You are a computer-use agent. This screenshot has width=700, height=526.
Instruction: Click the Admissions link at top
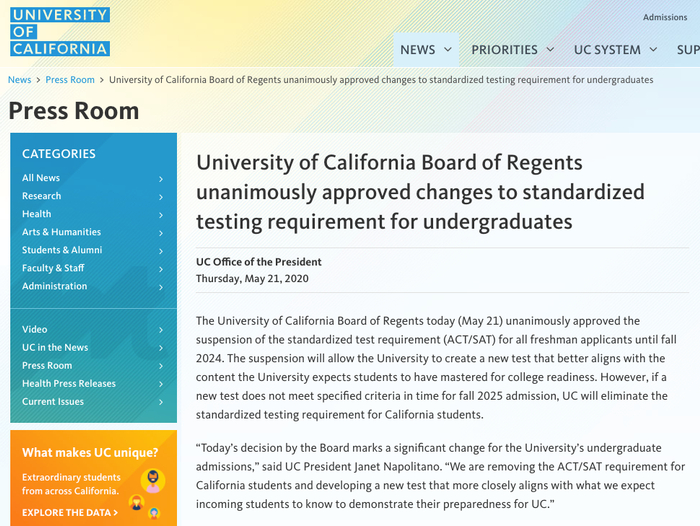coord(665,17)
